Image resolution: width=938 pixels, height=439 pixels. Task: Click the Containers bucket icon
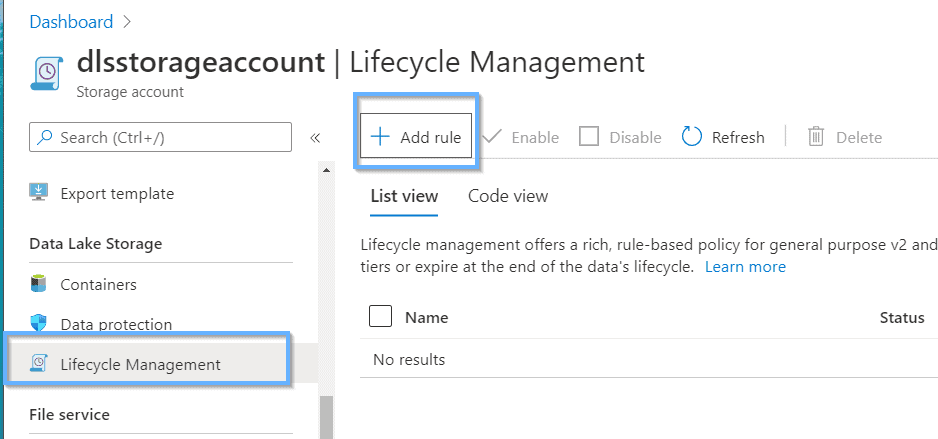(x=38, y=283)
